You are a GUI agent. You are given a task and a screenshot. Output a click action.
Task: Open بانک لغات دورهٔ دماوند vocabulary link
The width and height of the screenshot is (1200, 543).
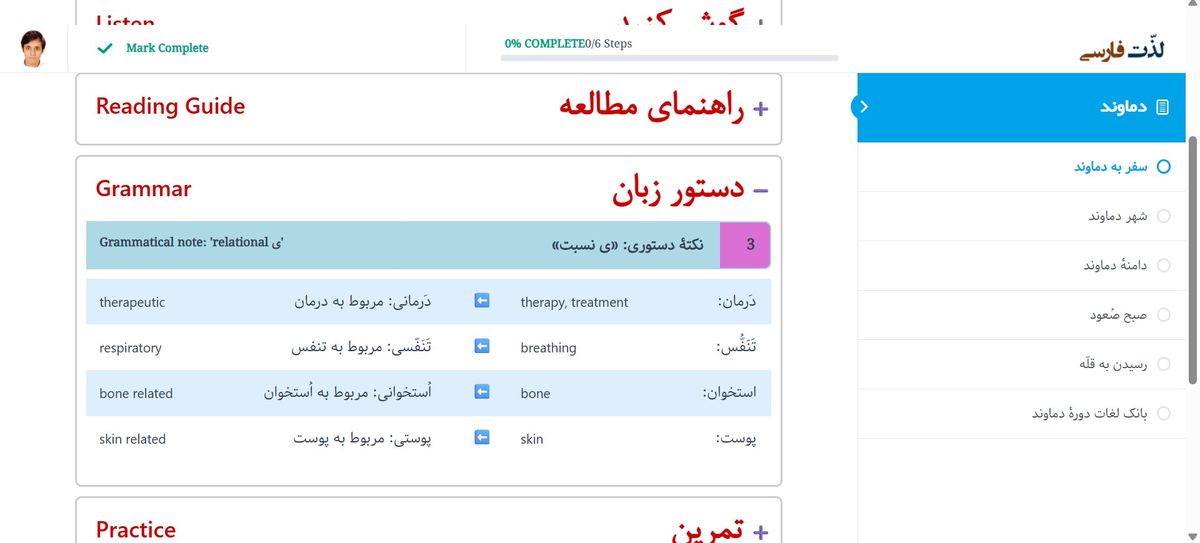1088,413
